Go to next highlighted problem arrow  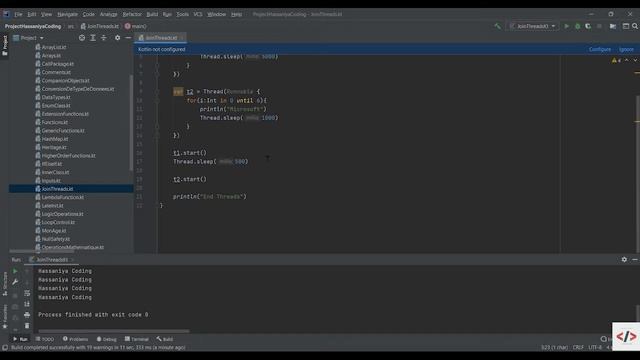[x=635, y=60]
